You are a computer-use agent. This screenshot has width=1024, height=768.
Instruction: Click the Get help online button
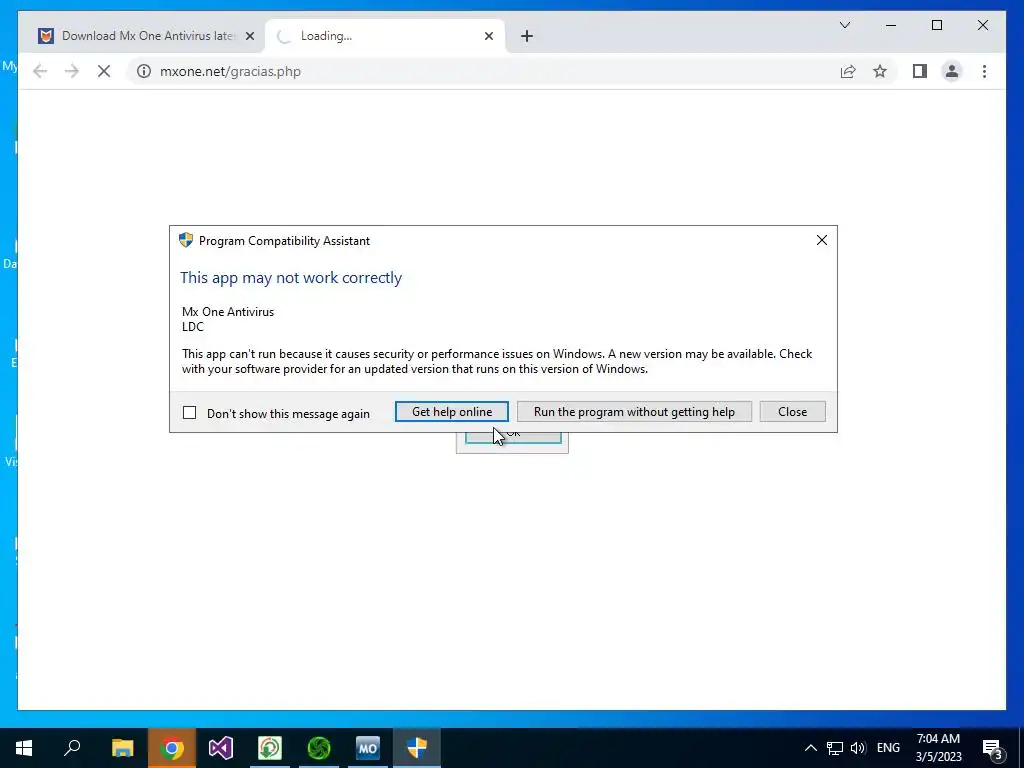(x=452, y=412)
